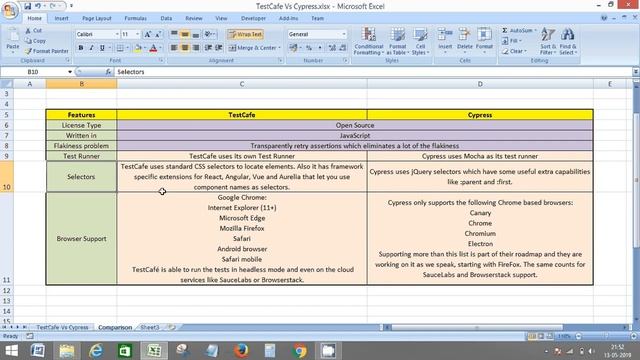Select the yellow 'Cypress' header cell
Viewport: 640px width, 360px height.
[480, 115]
